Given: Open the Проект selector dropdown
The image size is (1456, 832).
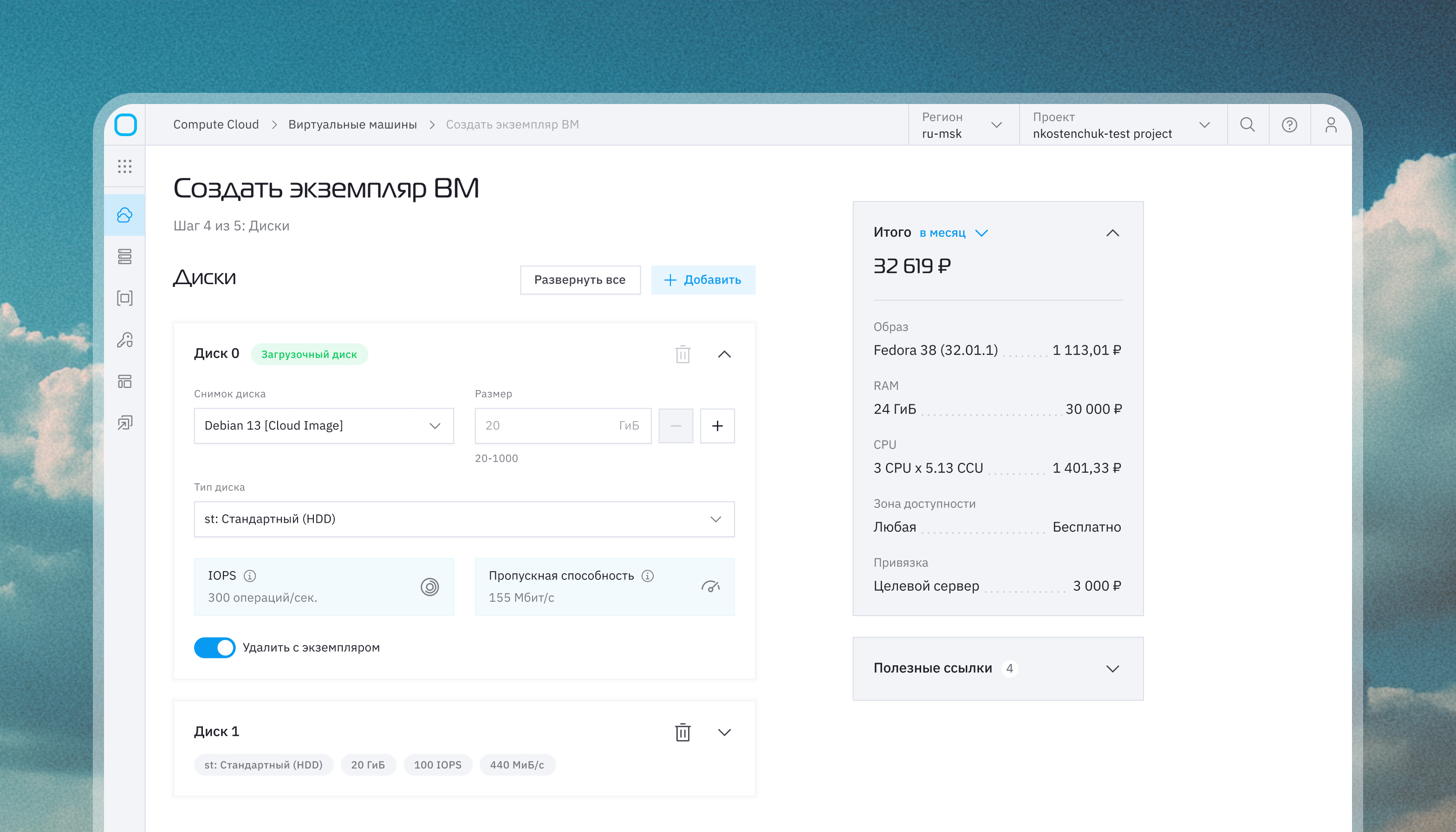Looking at the screenshot, I should [x=1123, y=124].
